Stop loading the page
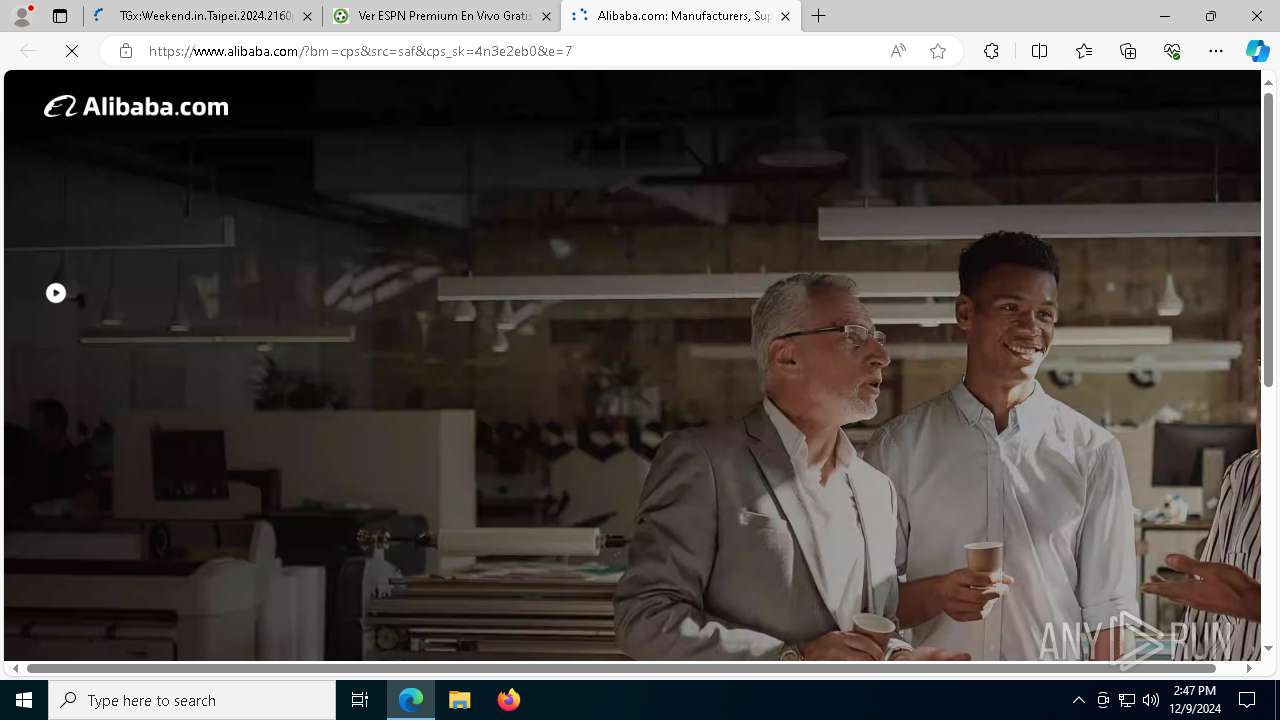 pyautogui.click(x=72, y=51)
